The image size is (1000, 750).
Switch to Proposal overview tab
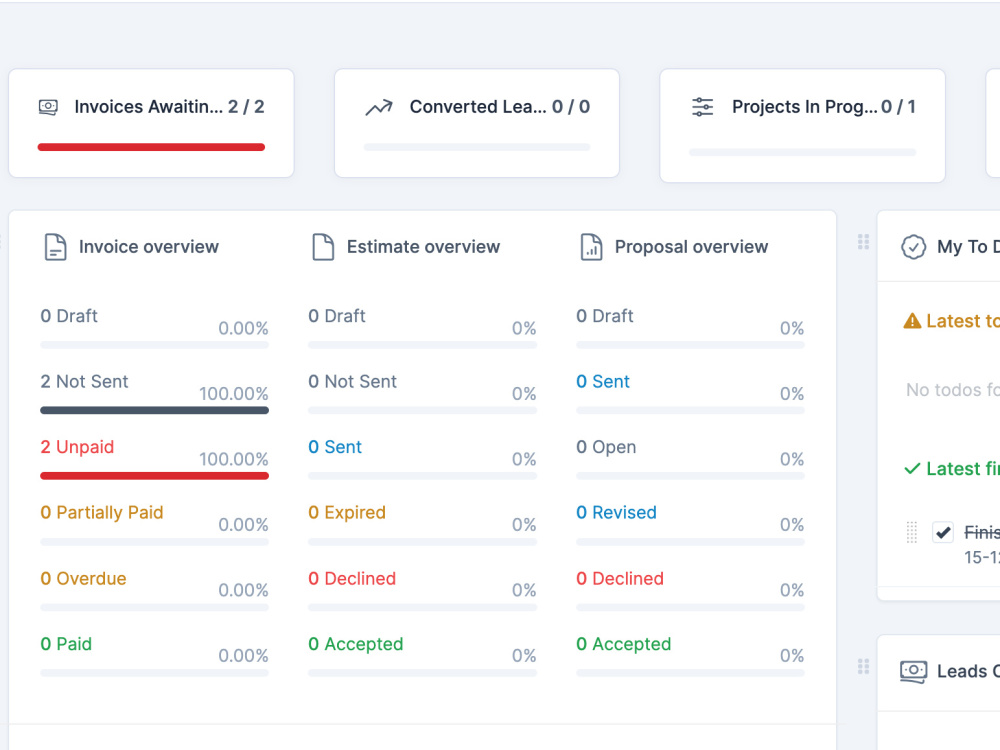[x=691, y=247]
